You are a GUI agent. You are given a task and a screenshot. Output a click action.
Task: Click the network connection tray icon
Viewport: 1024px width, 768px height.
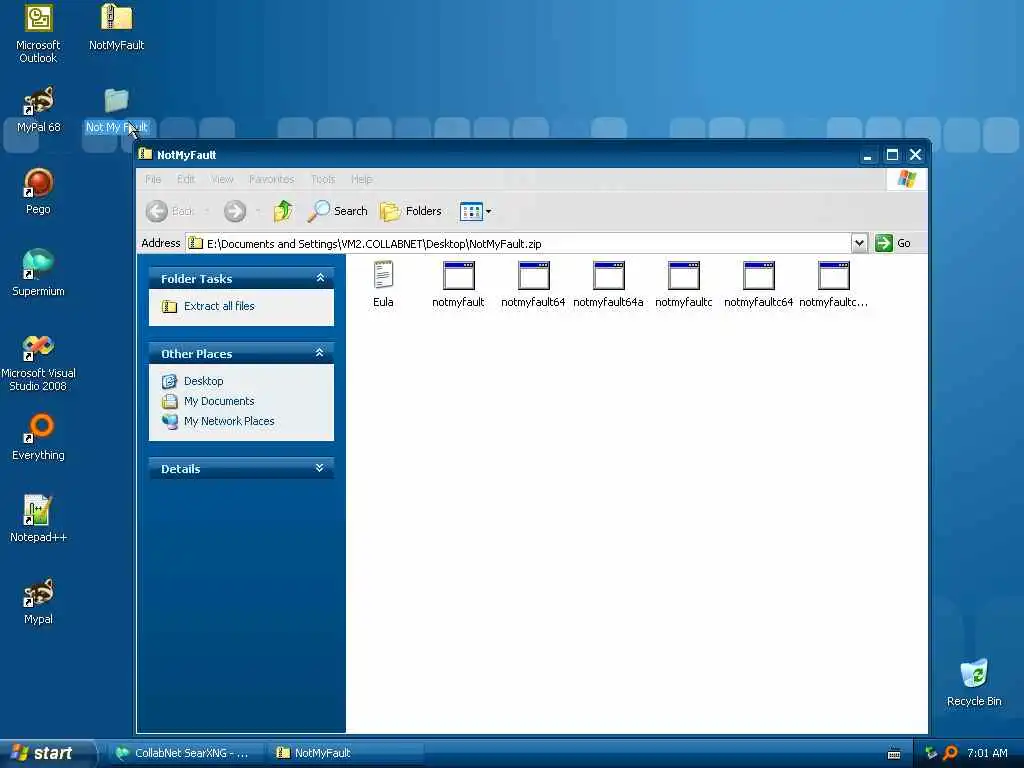[931, 753]
